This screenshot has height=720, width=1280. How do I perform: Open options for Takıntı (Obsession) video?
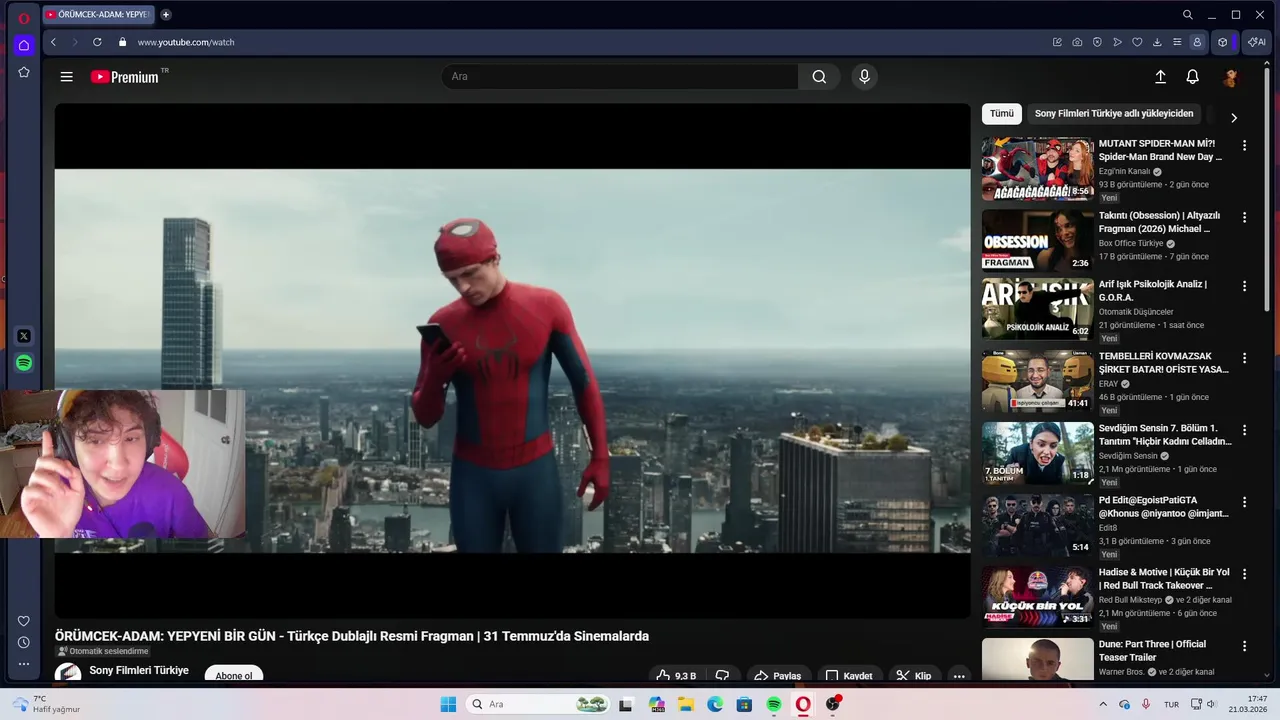(x=1244, y=218)
